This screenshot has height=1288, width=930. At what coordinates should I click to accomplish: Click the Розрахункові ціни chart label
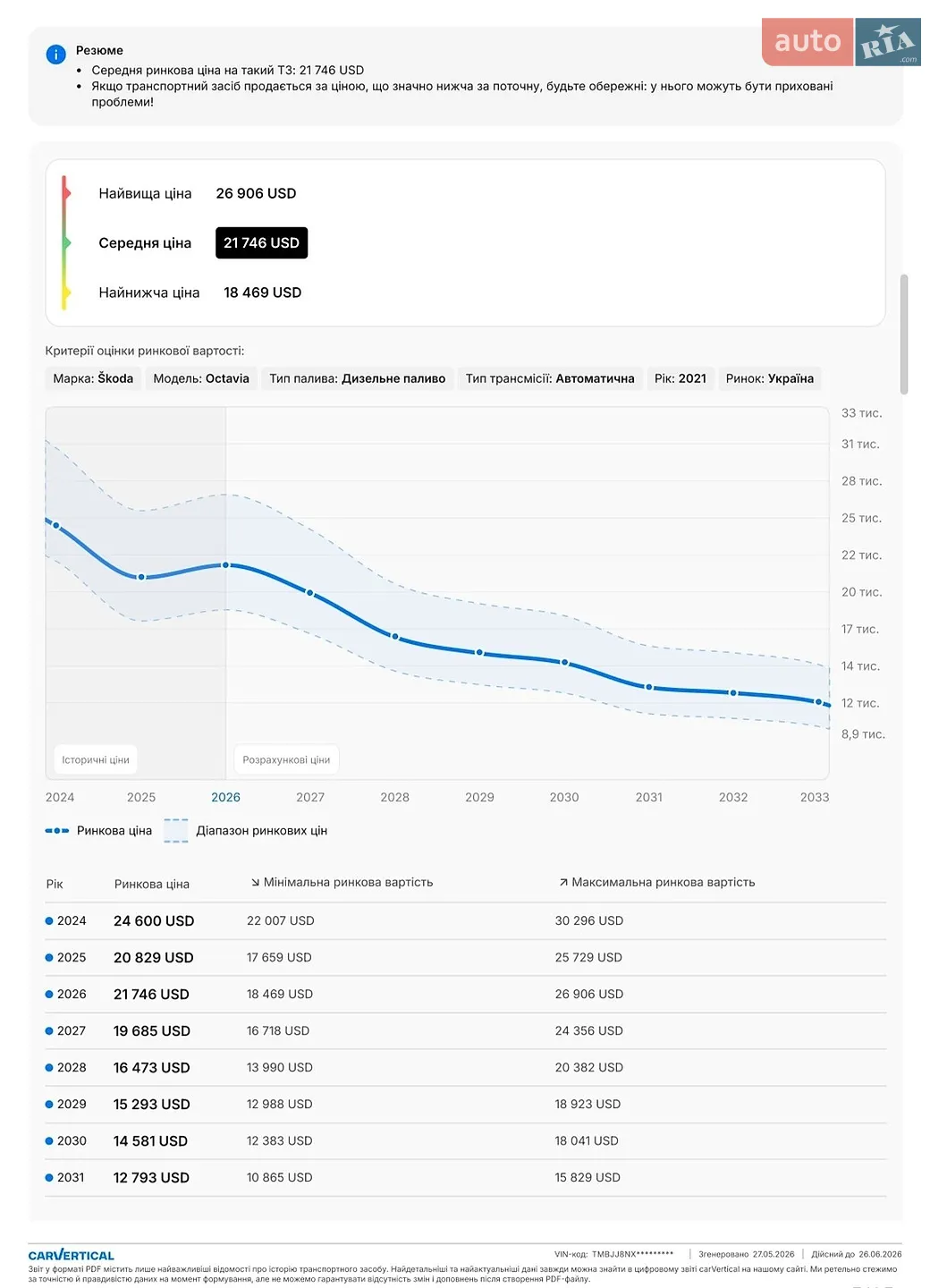(286, 759)
